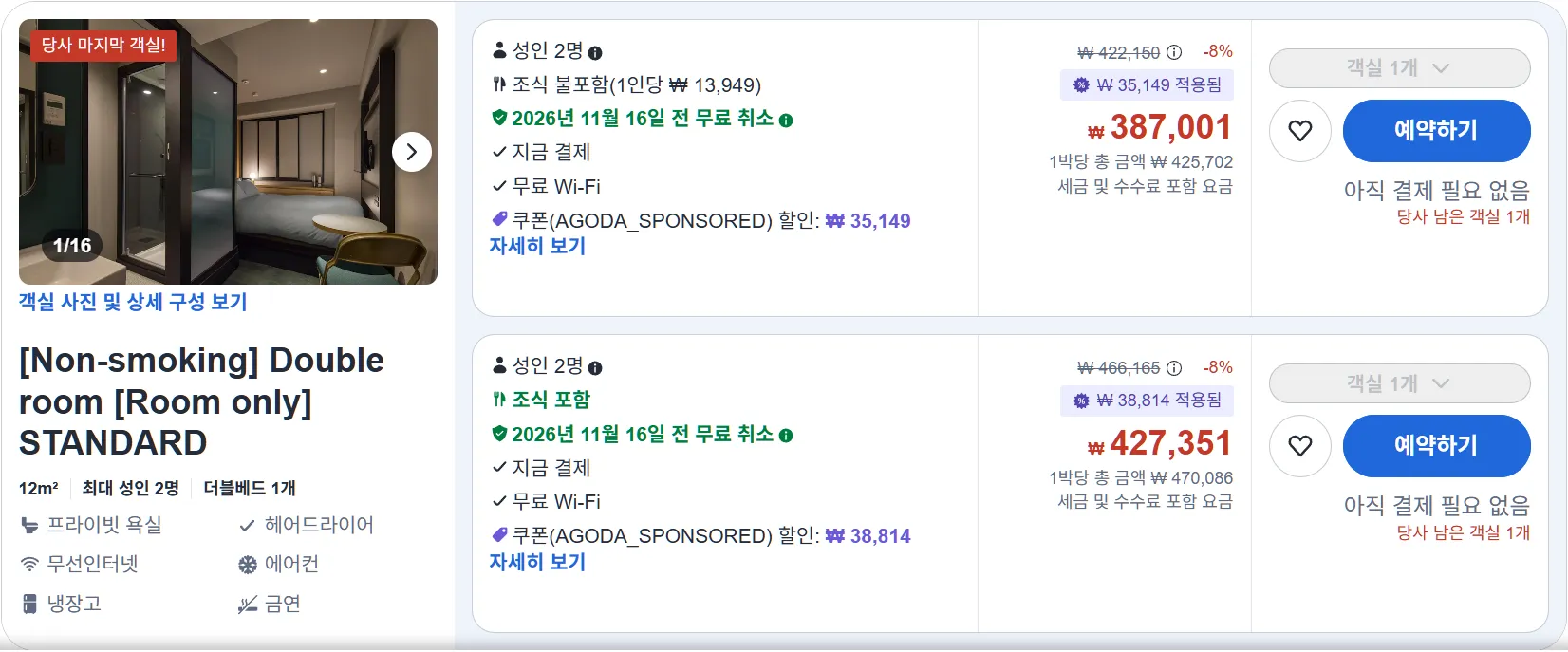
Task: Click the ₩35,149 적용됨 coupon badge
Action: [x=1148, y=85]
